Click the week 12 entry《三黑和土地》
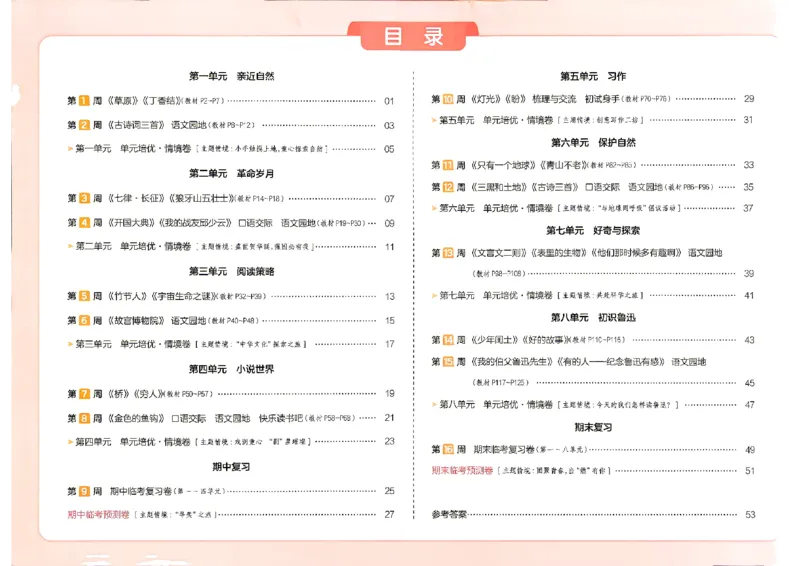Viewport: 800px width, 566px height. pos(593,187)
